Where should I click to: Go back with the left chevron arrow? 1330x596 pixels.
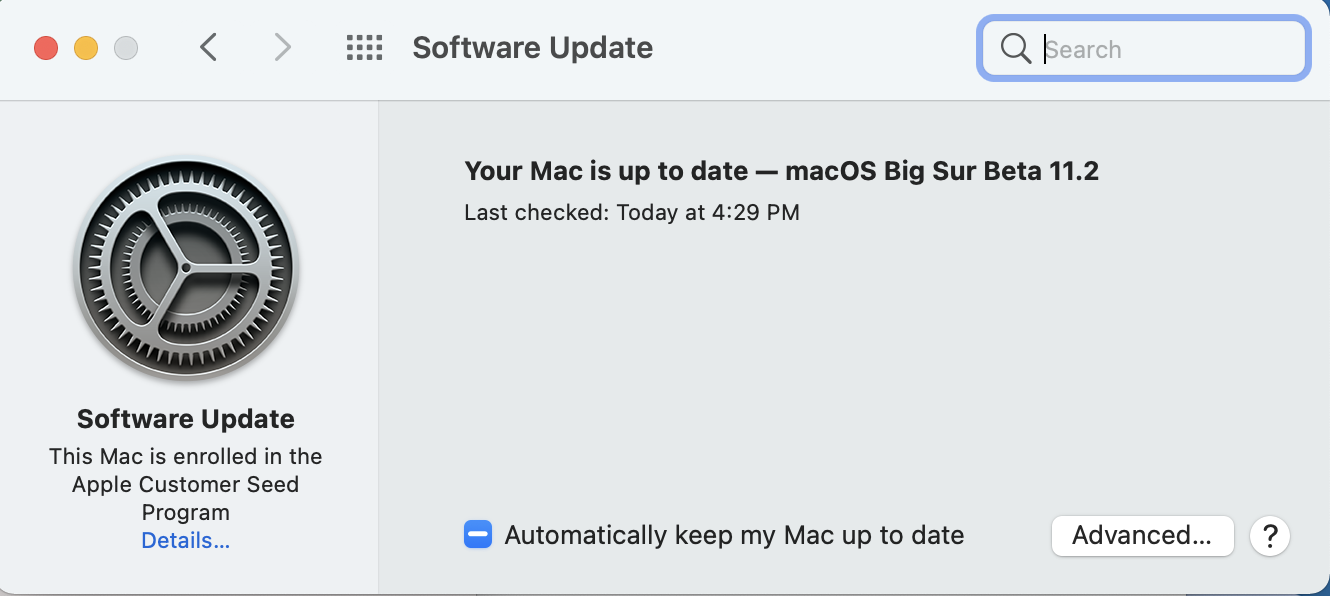208,47
